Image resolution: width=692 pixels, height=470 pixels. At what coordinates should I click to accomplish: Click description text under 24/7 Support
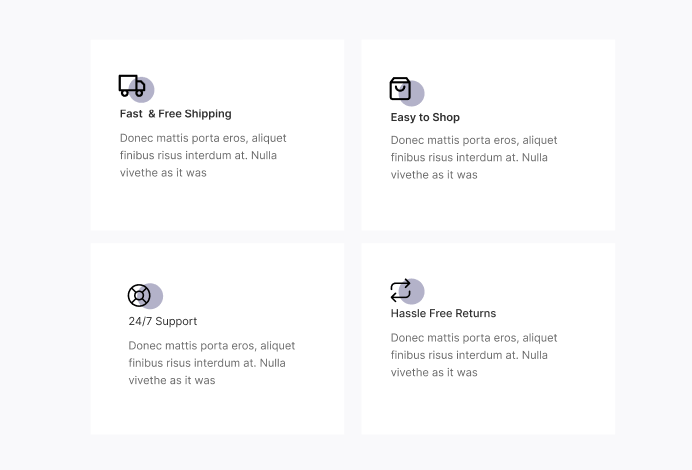pos(211,363)
